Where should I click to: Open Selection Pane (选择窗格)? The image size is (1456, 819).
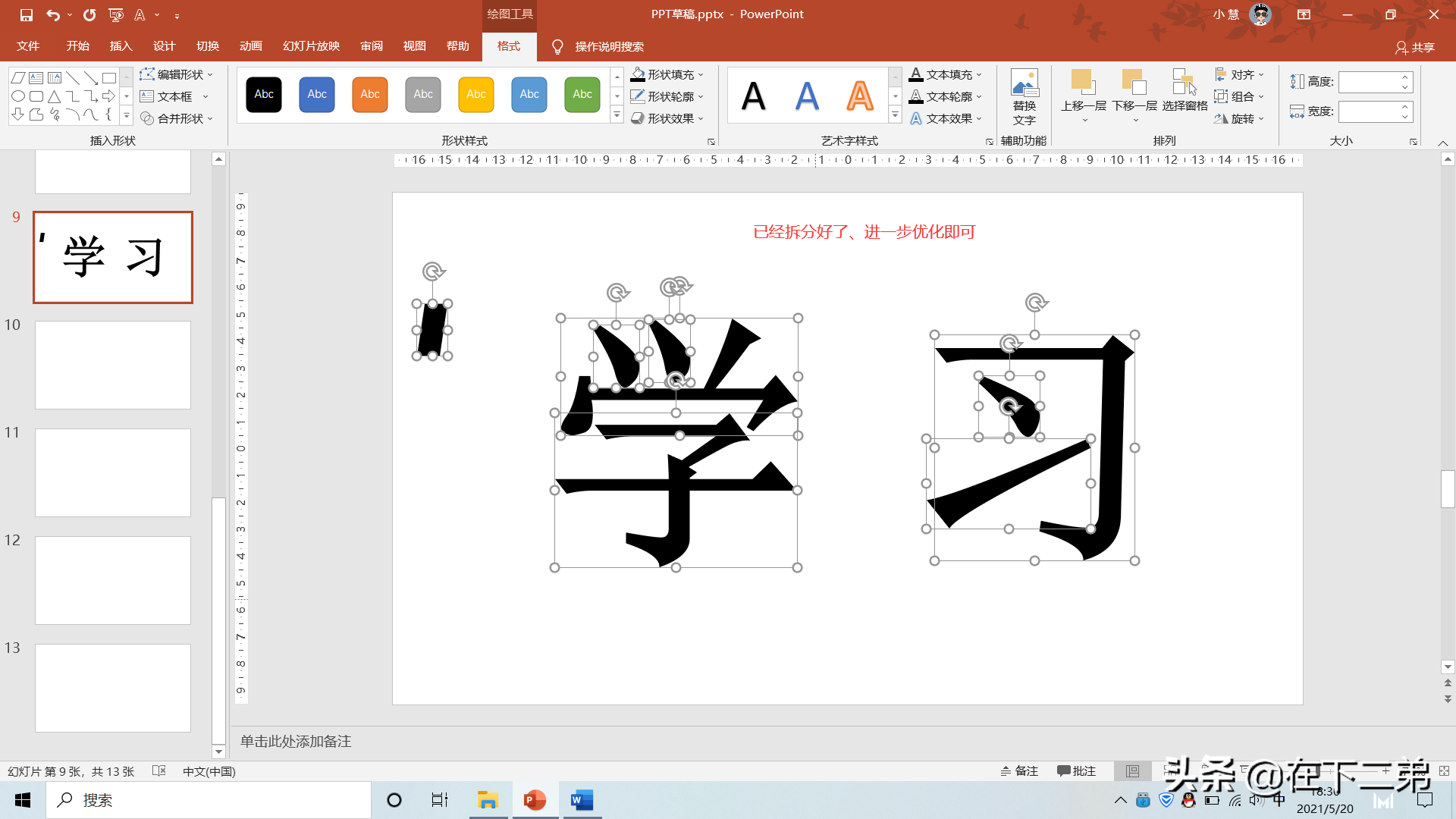coord(1185,90)
